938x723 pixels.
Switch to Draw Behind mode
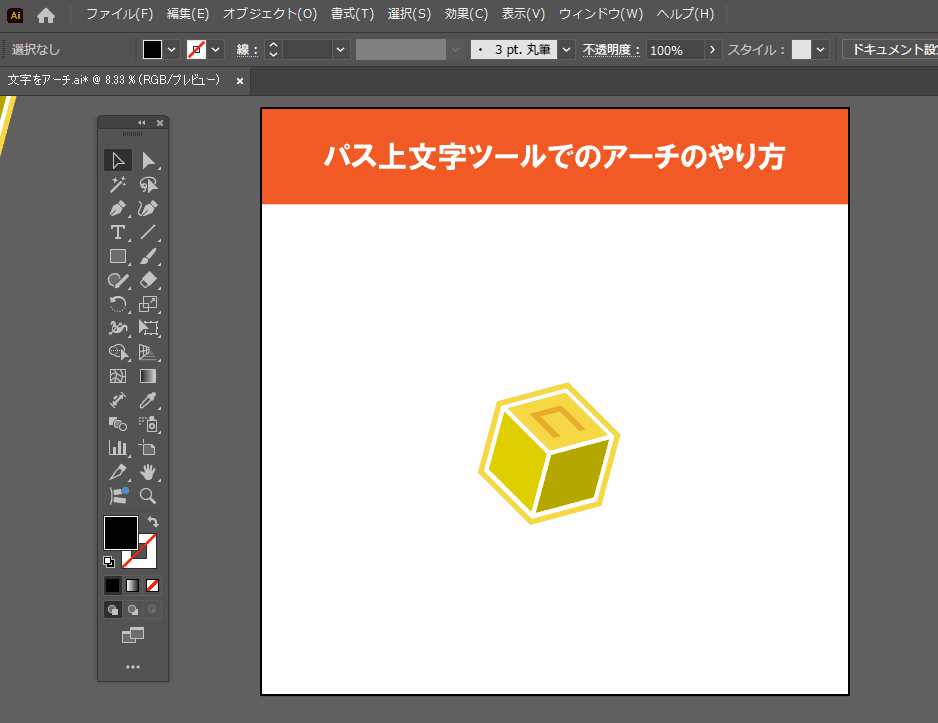pos(133,609)
